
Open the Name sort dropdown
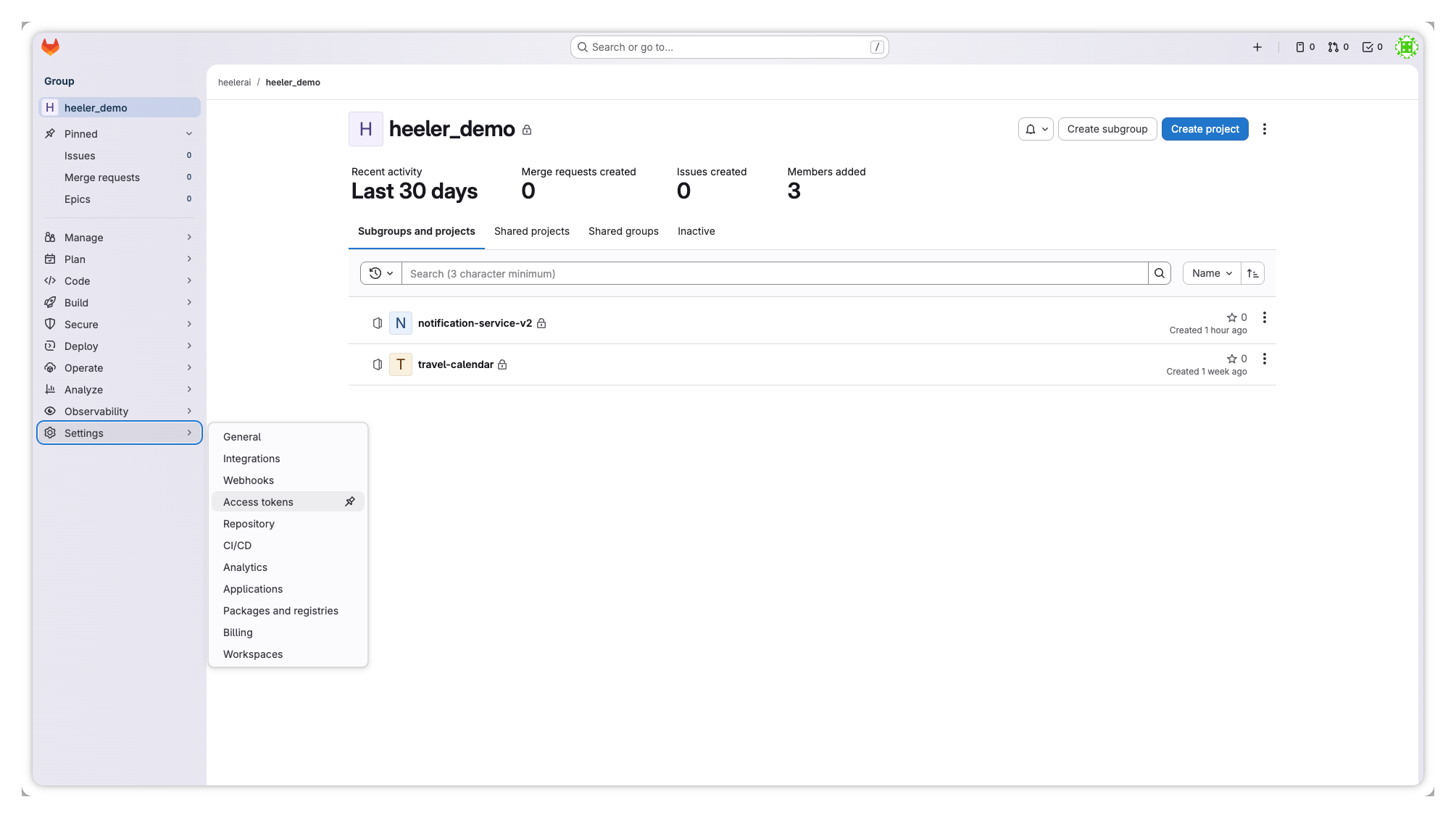(1212, 273)
